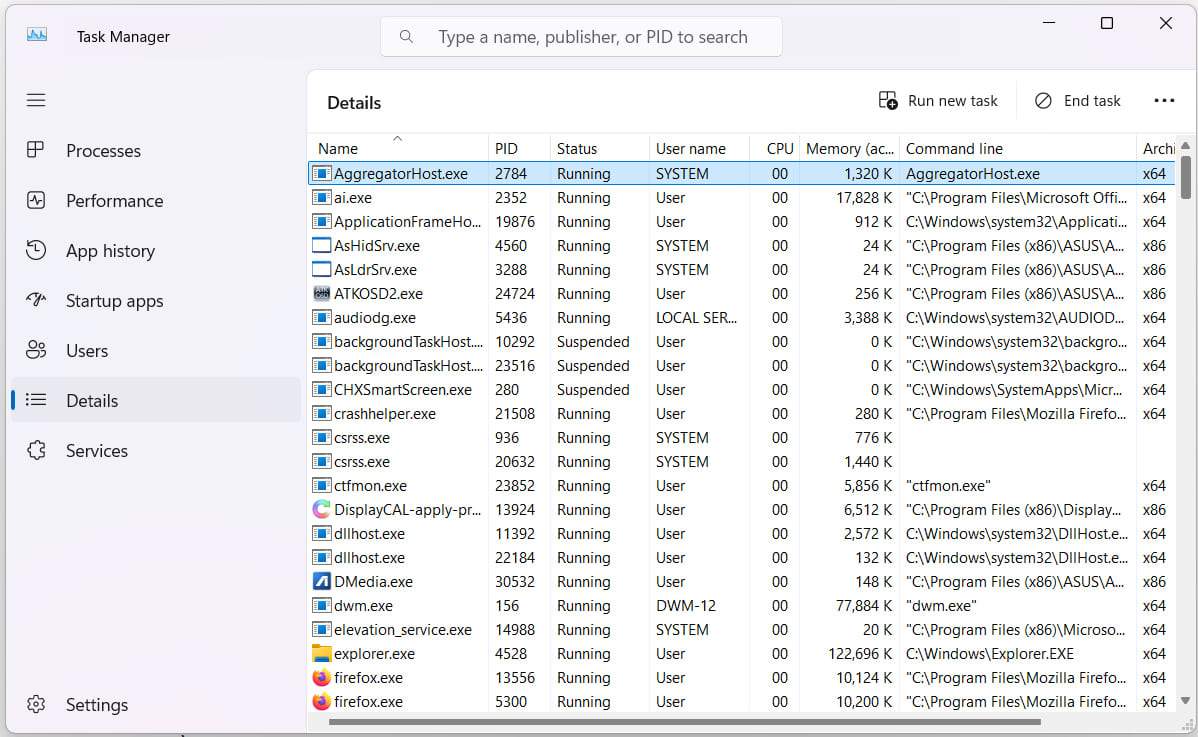
Task: Click the 122,696 K memory value
Action: tap(860, 654)
